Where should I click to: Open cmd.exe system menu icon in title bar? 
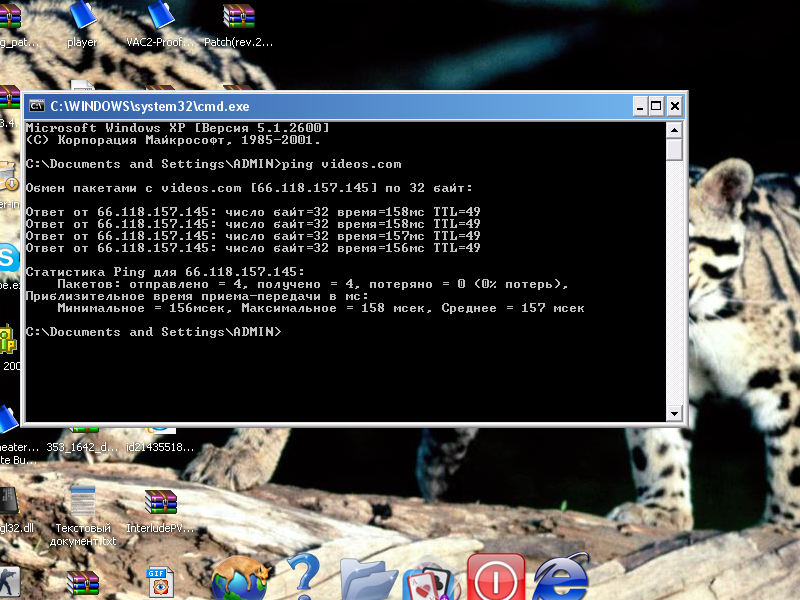point(37,106)
